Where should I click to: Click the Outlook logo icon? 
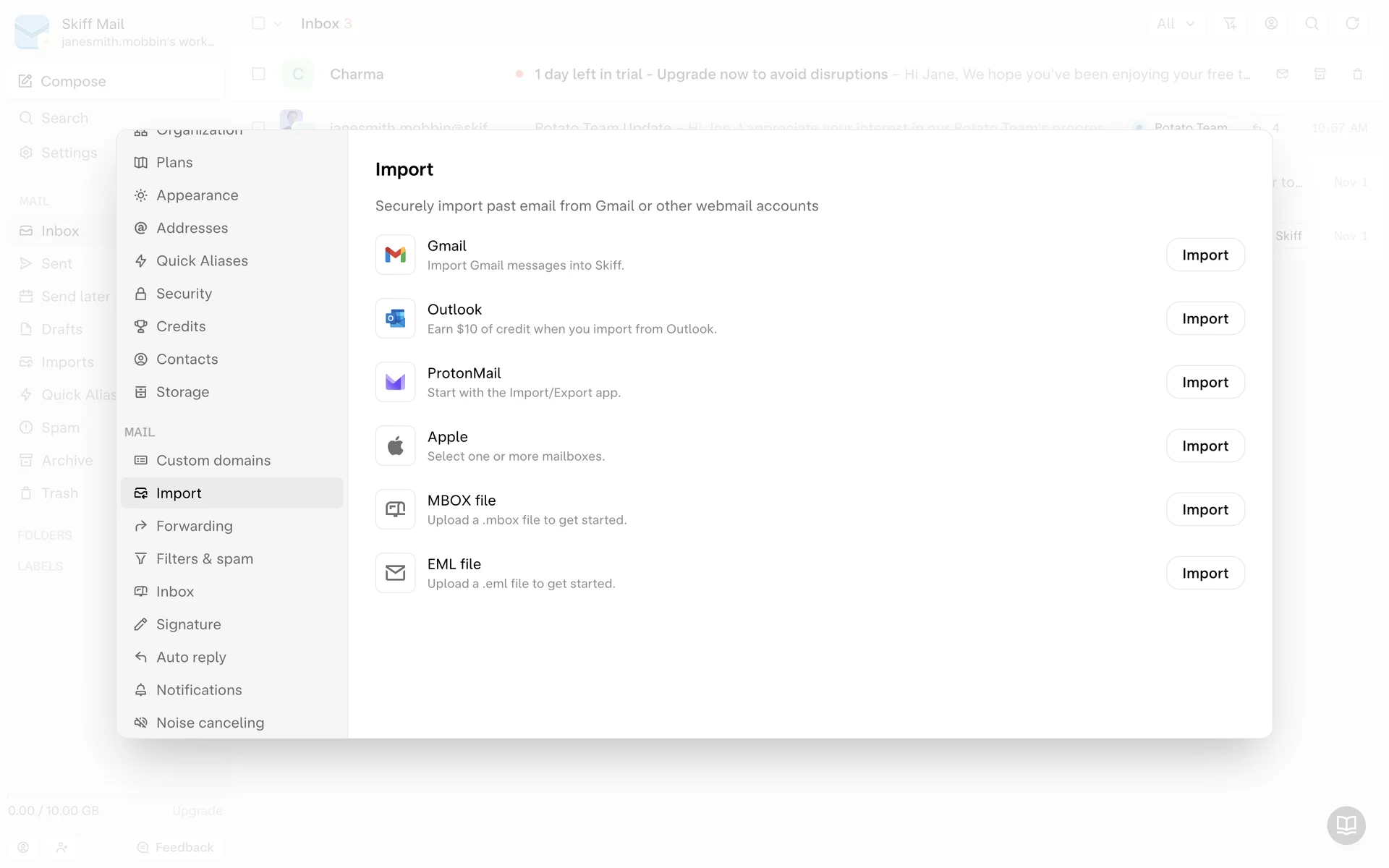(x=395, y=318)
